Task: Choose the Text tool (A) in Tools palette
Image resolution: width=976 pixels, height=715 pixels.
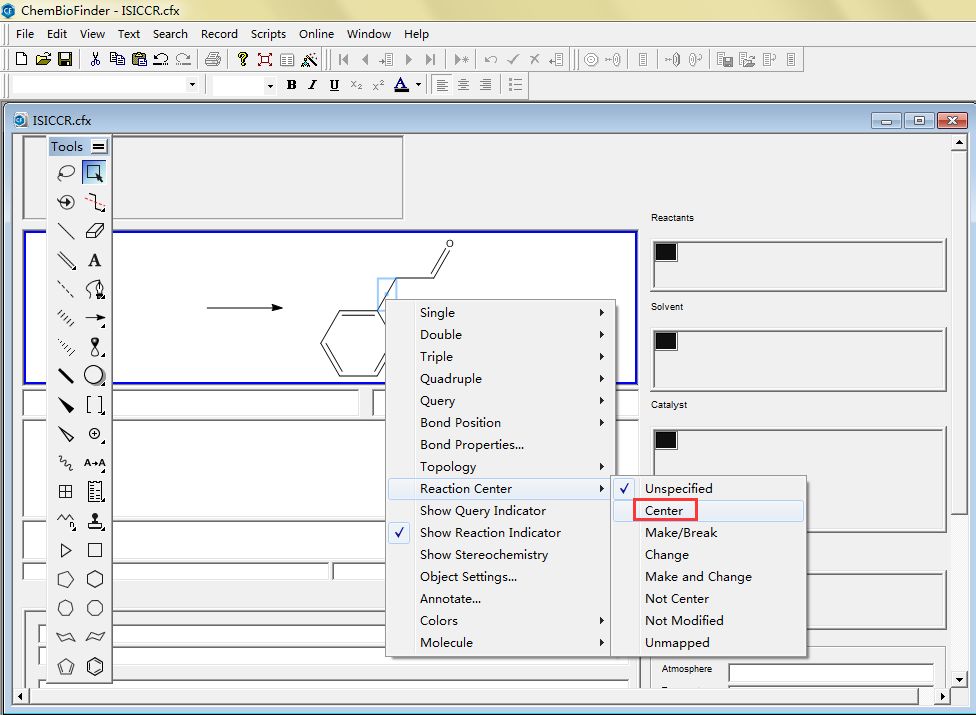Action: (x=94, y=260)
